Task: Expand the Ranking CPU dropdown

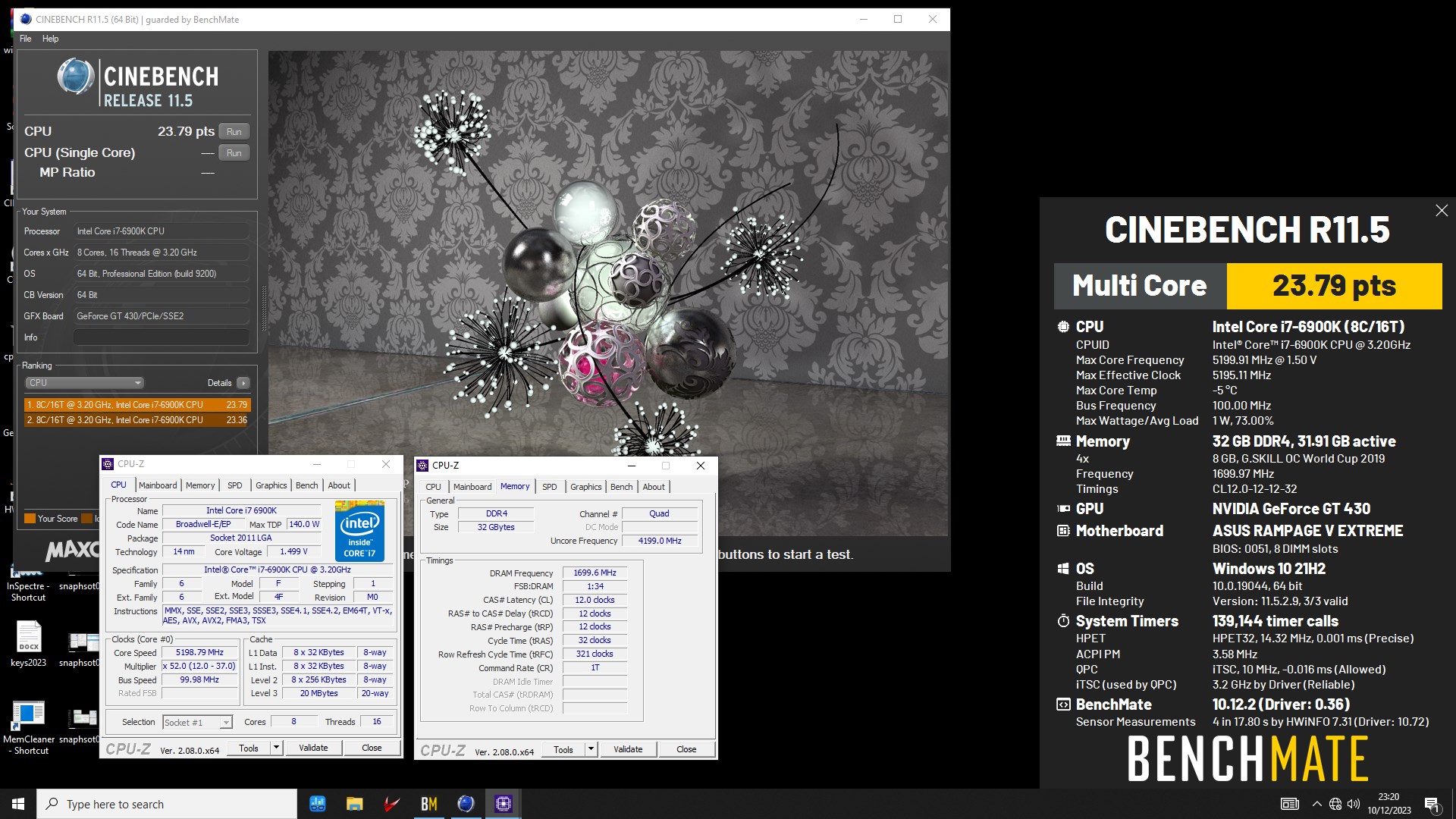Action: coord(84,383)
